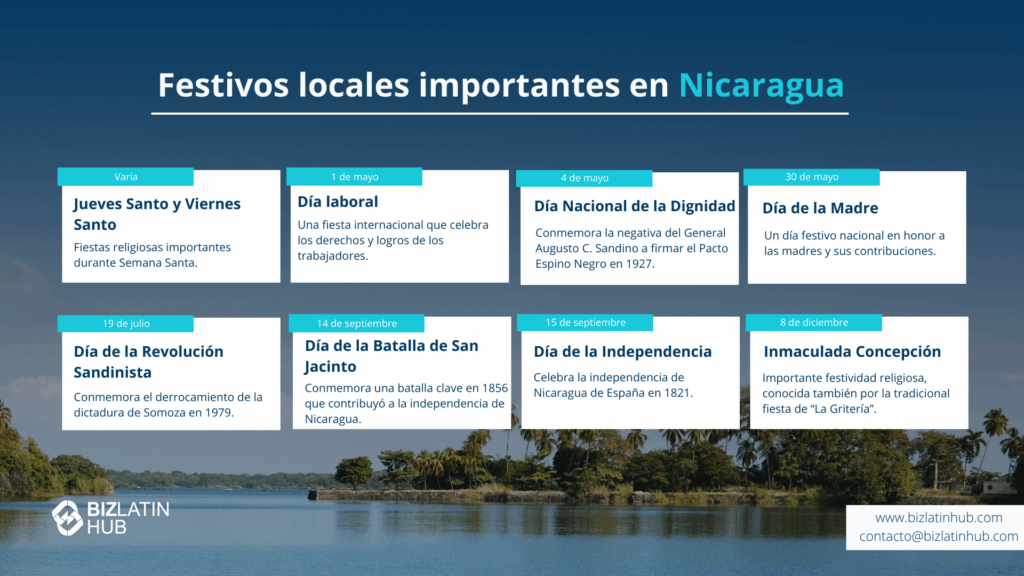Viewport: 1024px width, 576px height.
Task: Click the "Día de la Revolución Sandinista" heading
Action: click(148, 362)
